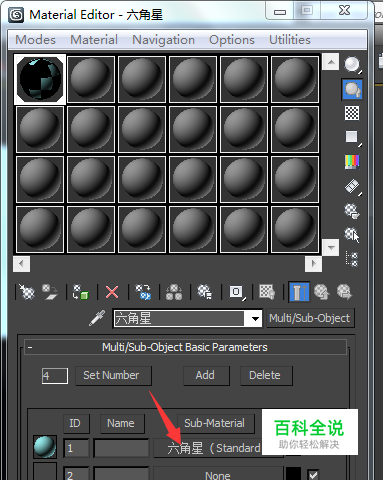Toggle the Show End Result button

299,292
